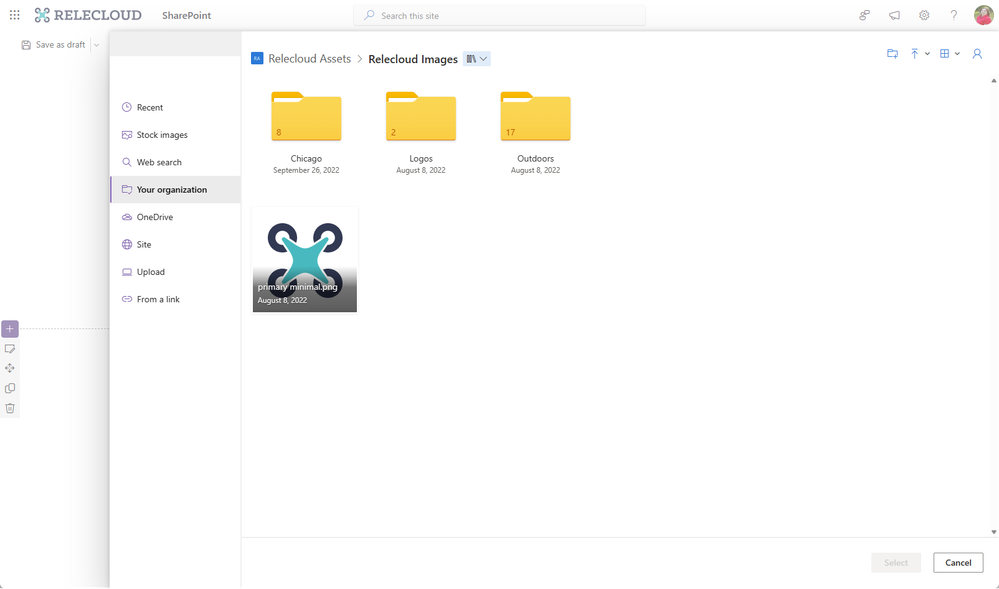
Task: Click the upload arrow icon
Action: pyautogui.click(x=914, y=54)
